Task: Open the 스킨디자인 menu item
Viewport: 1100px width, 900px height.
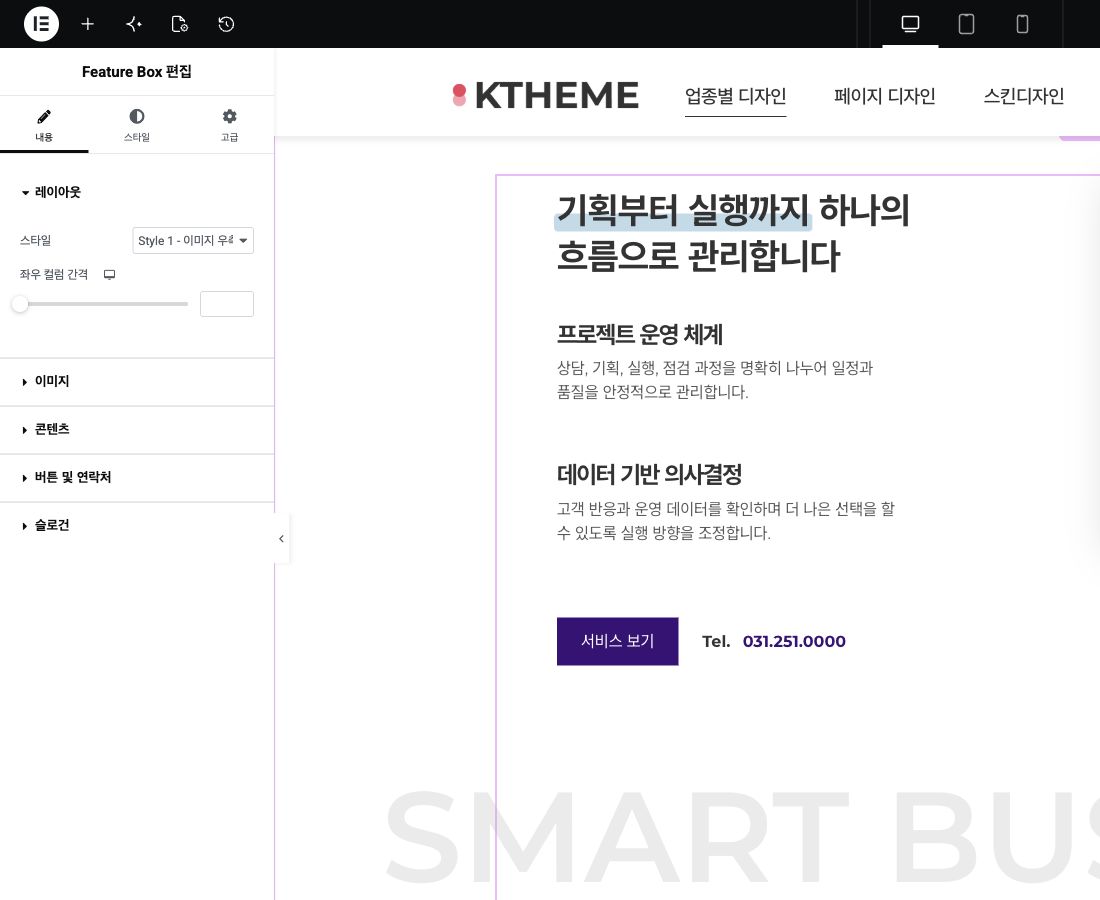Action: pyautogui.click(x=1024, y=96)
